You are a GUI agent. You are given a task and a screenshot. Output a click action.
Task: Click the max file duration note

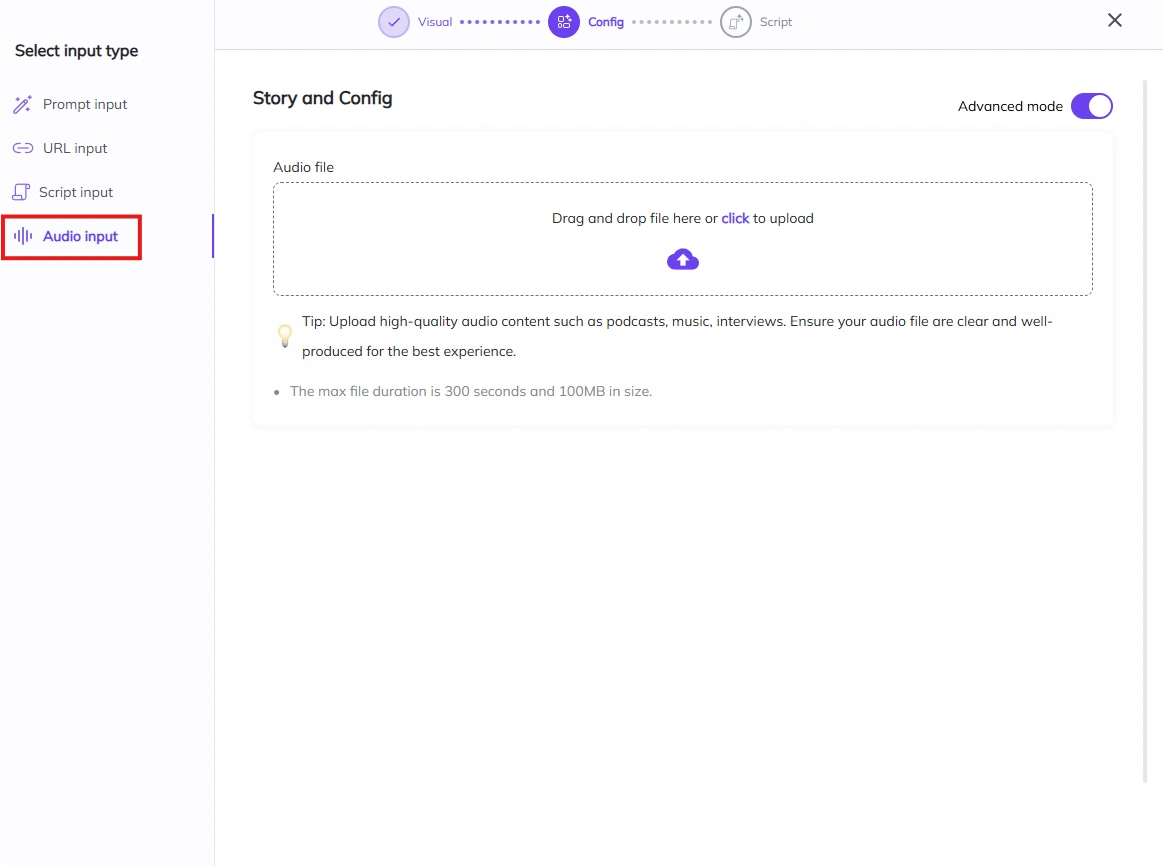point(471,391)
